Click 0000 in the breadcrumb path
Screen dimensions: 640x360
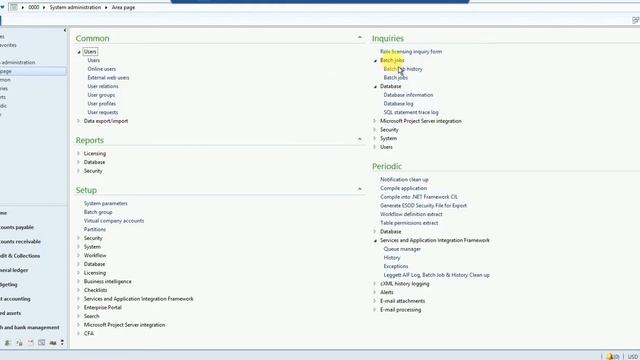[33, 7]
